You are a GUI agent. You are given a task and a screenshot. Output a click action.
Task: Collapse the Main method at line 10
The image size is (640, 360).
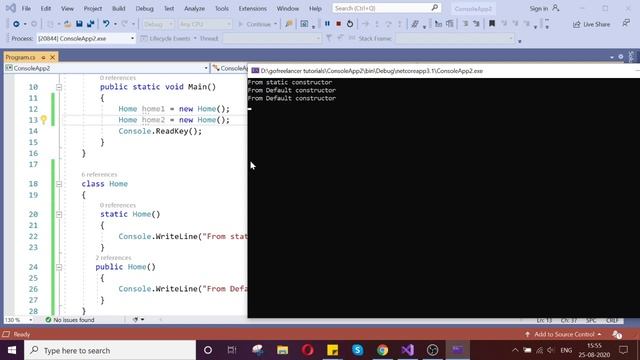[59, 87]
